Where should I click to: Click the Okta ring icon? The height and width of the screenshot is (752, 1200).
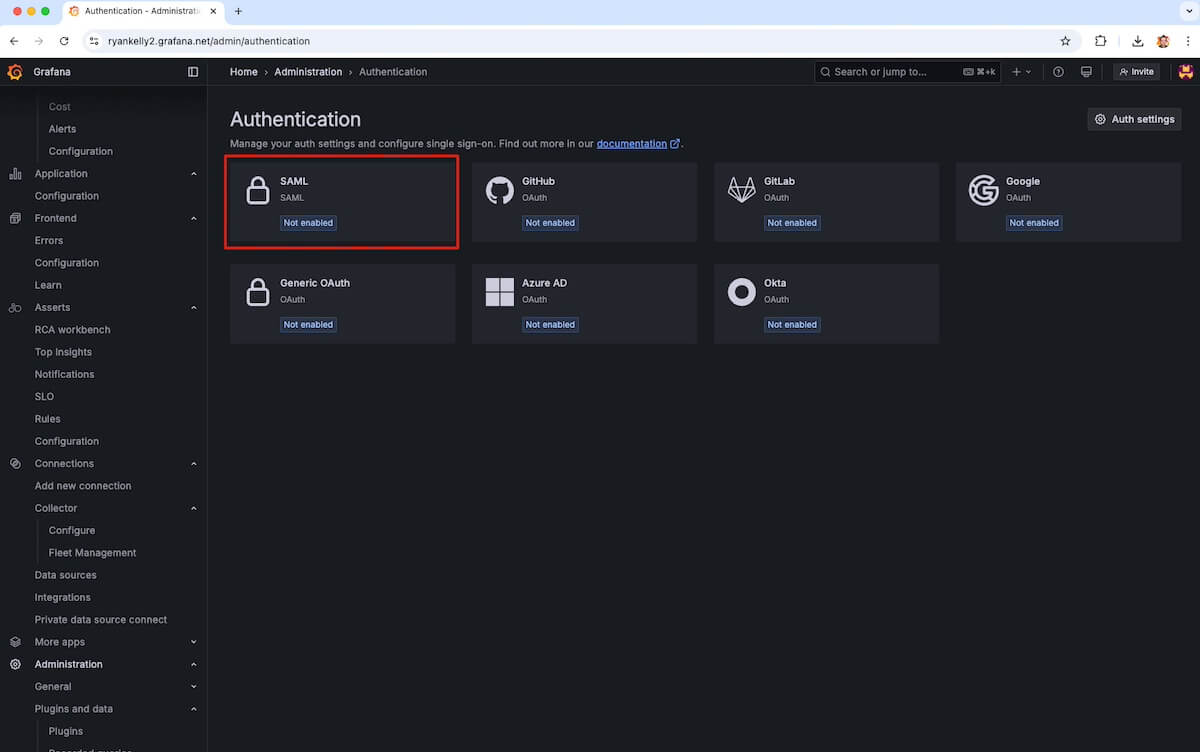[742, 292]
